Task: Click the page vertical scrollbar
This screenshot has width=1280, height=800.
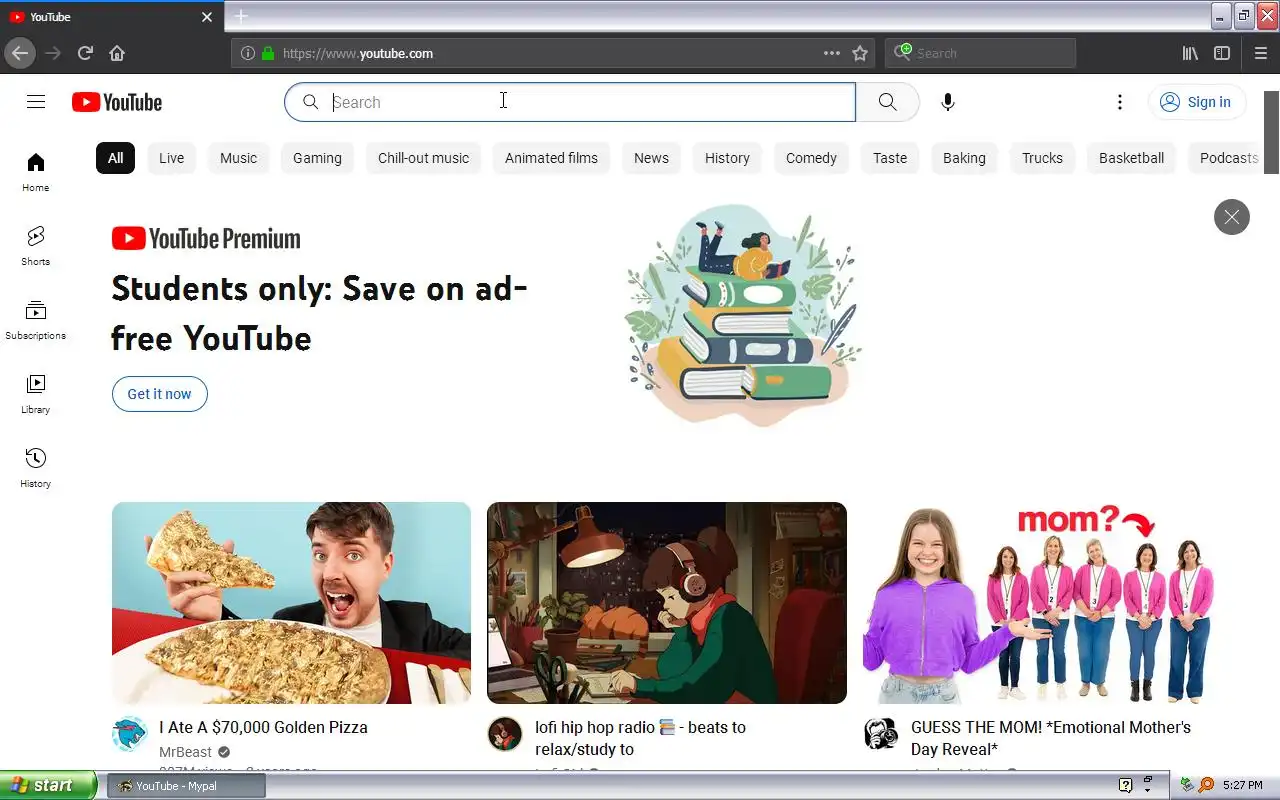Action: click(1272, 132)
